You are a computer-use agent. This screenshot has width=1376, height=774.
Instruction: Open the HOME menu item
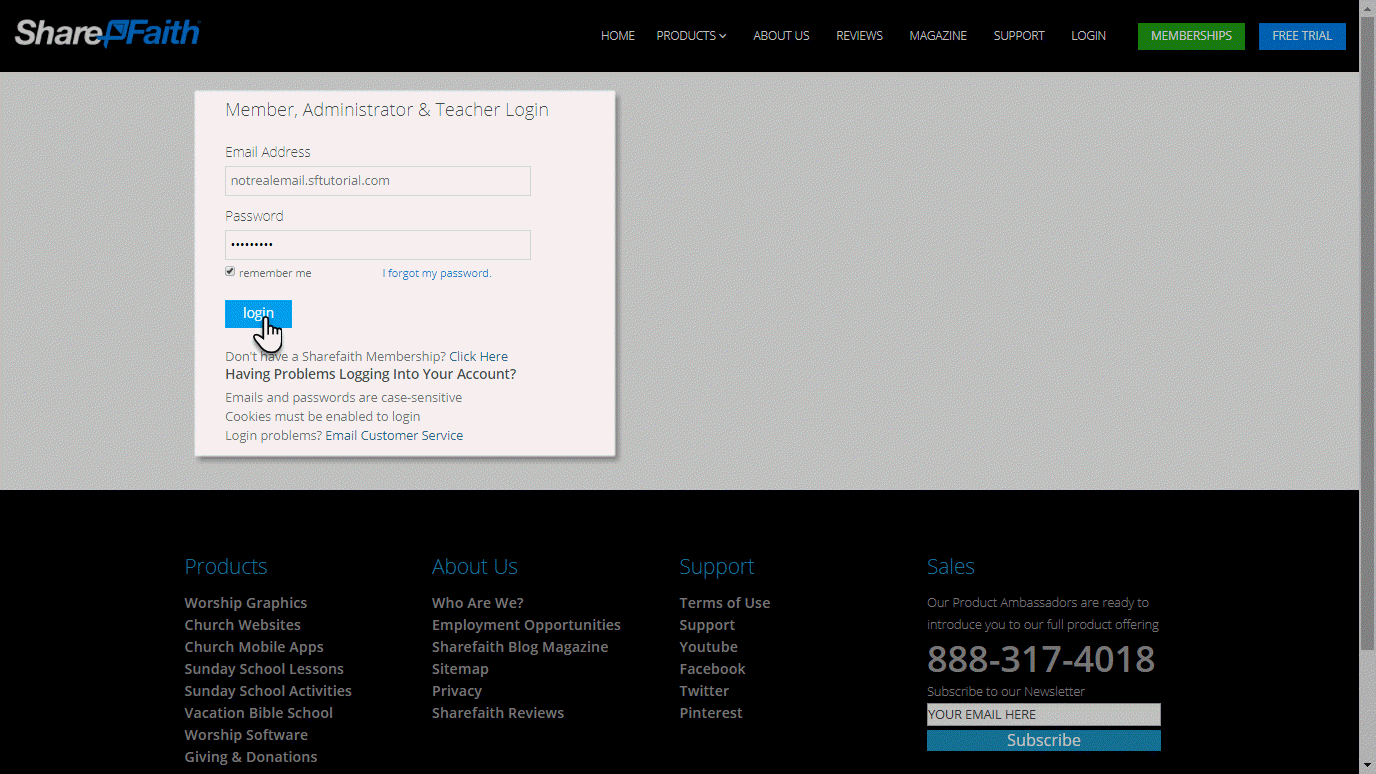pos(618,36)
